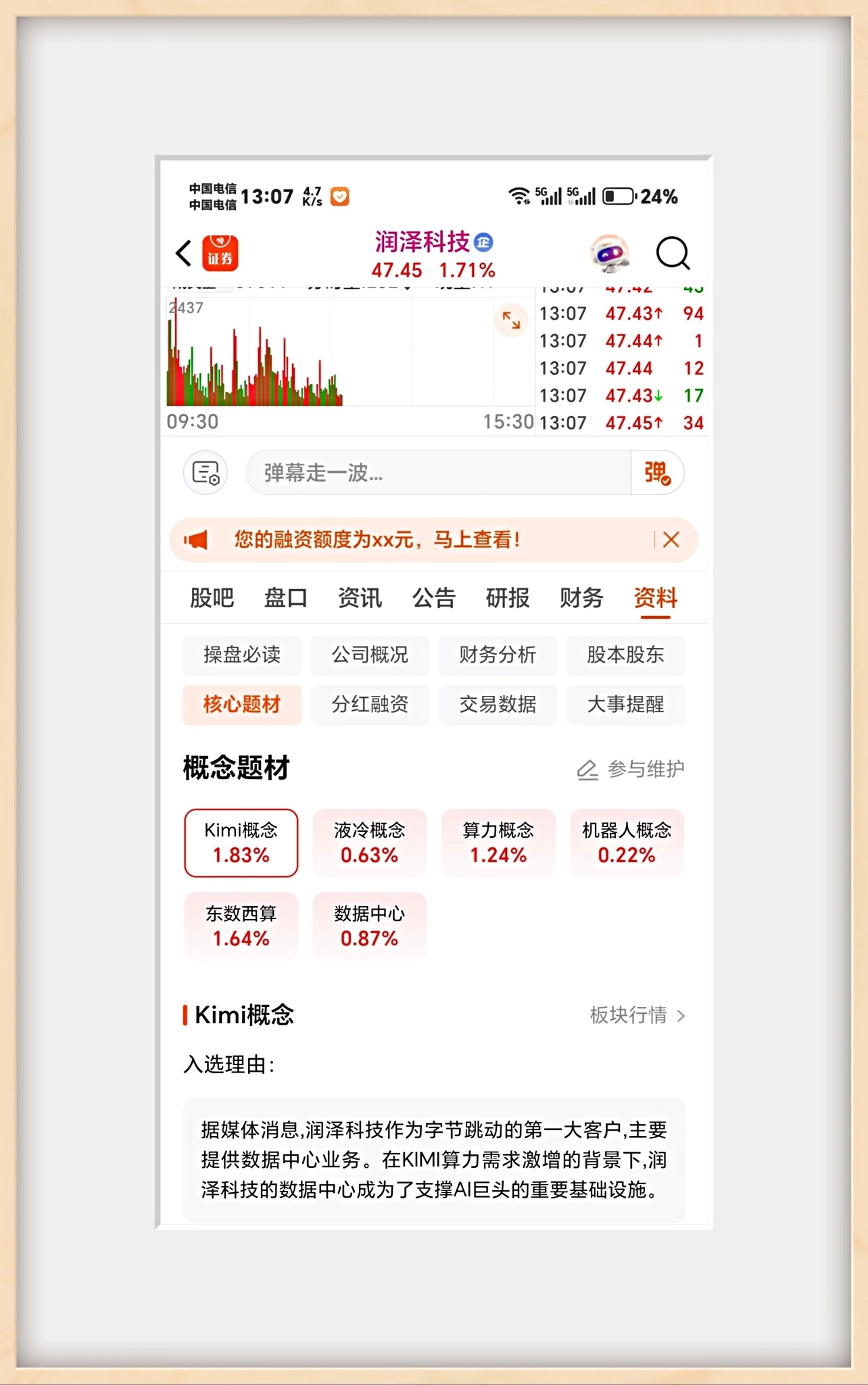Viewport: 868px width, 1385px height.
Task: Select the 数据中心 concept card
Action: pyautogui.click(x=370, y=926)
